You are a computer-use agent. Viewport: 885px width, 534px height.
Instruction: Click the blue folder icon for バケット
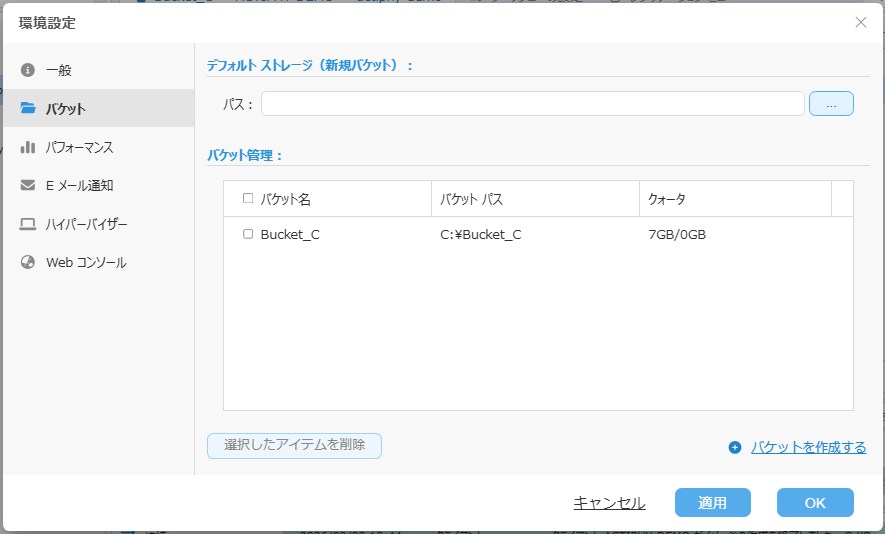pos(28,108)
